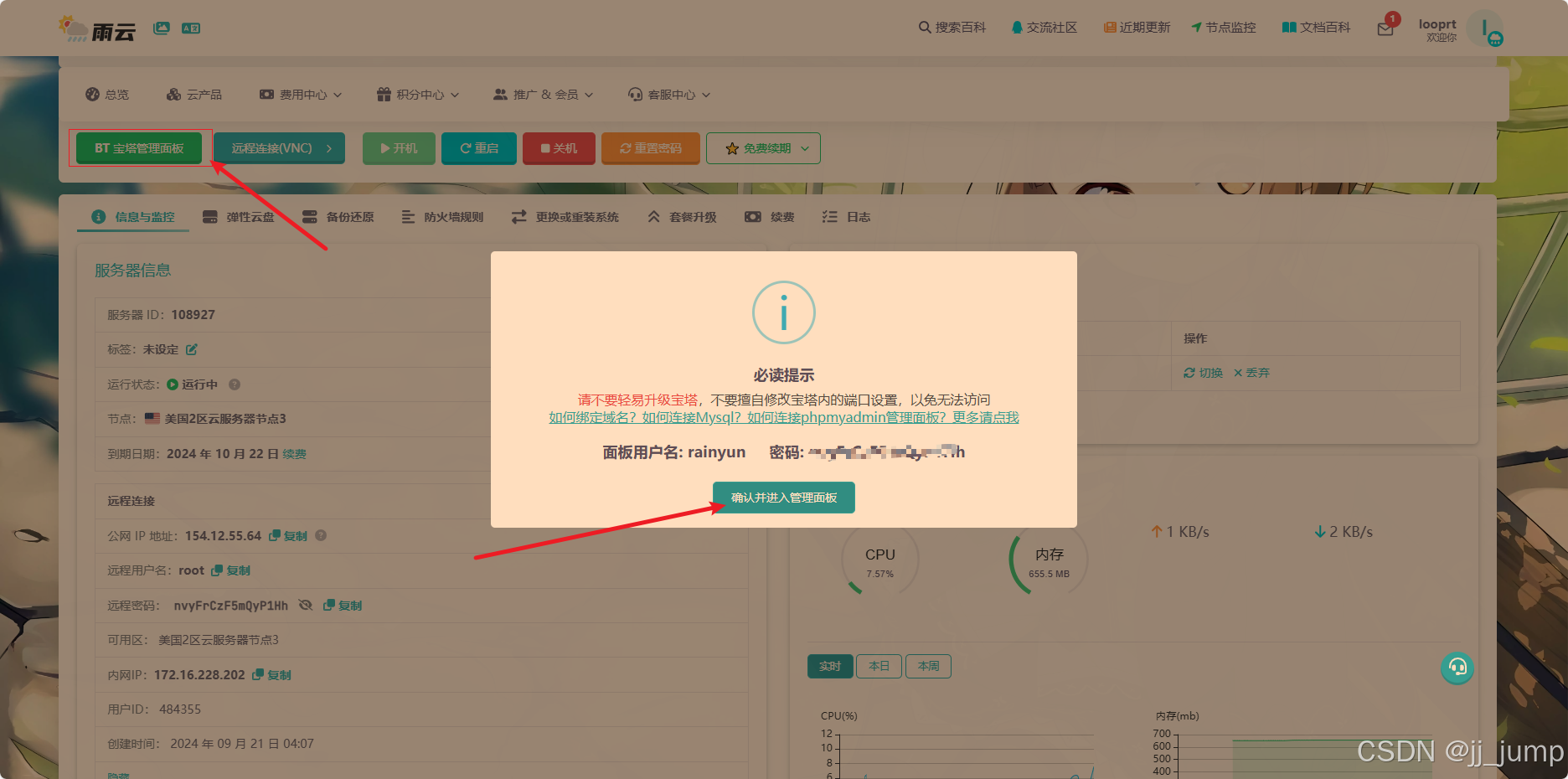Expand 推广 & 会员 dropdown
Screen dimensions: 1568x779
[x=544, y=95]
